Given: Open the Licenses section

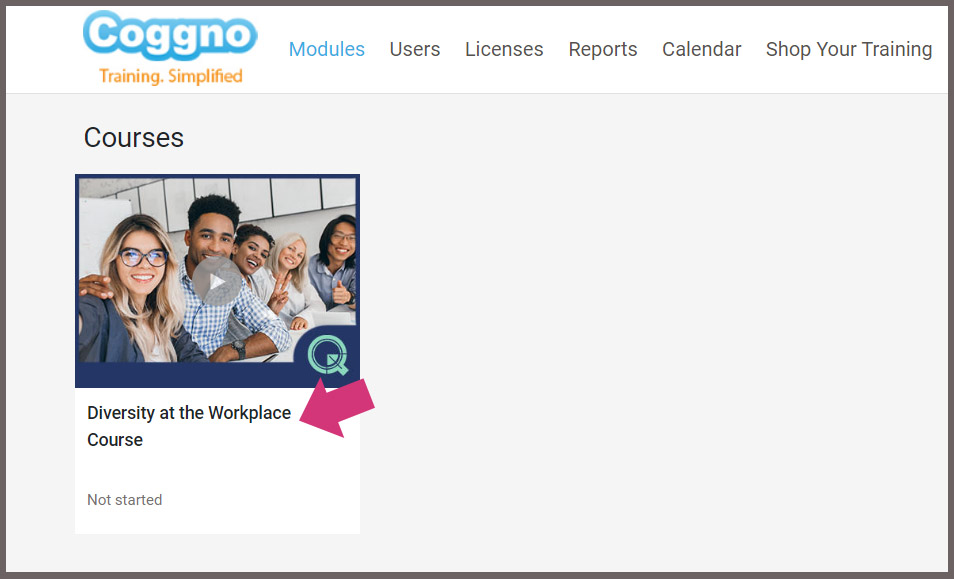Looking at the screenshot, I should tap(504, 49).
